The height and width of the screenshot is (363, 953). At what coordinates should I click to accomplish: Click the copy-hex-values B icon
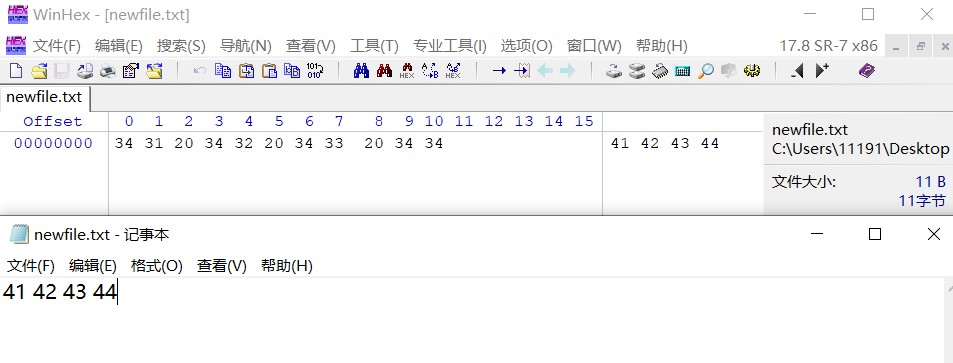[292, 71]
